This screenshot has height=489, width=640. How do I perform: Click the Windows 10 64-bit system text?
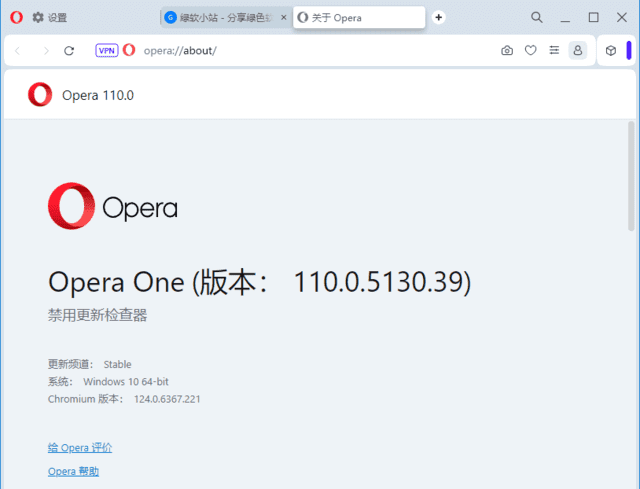[108, 382]
